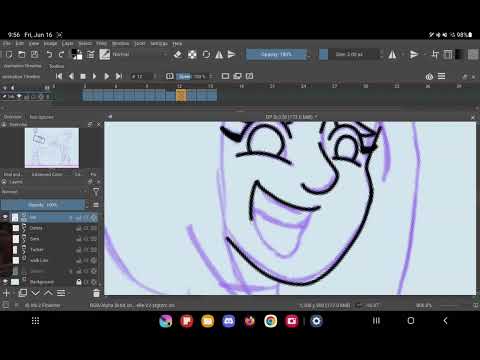Open the Filter menu
480x360 pixels.
102,44
